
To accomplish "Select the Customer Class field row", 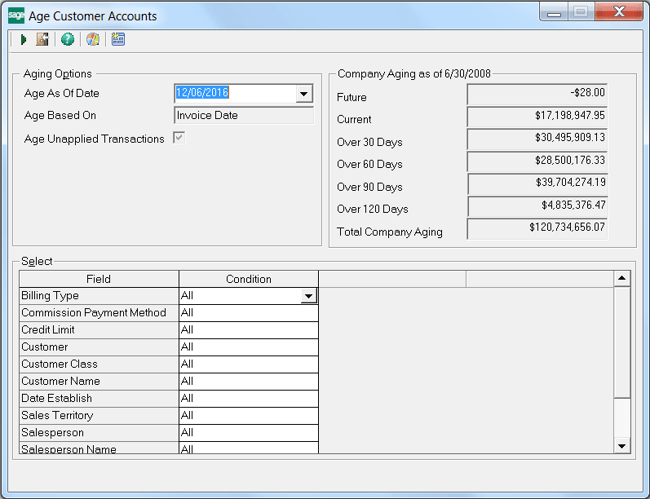I will point(98,364).
